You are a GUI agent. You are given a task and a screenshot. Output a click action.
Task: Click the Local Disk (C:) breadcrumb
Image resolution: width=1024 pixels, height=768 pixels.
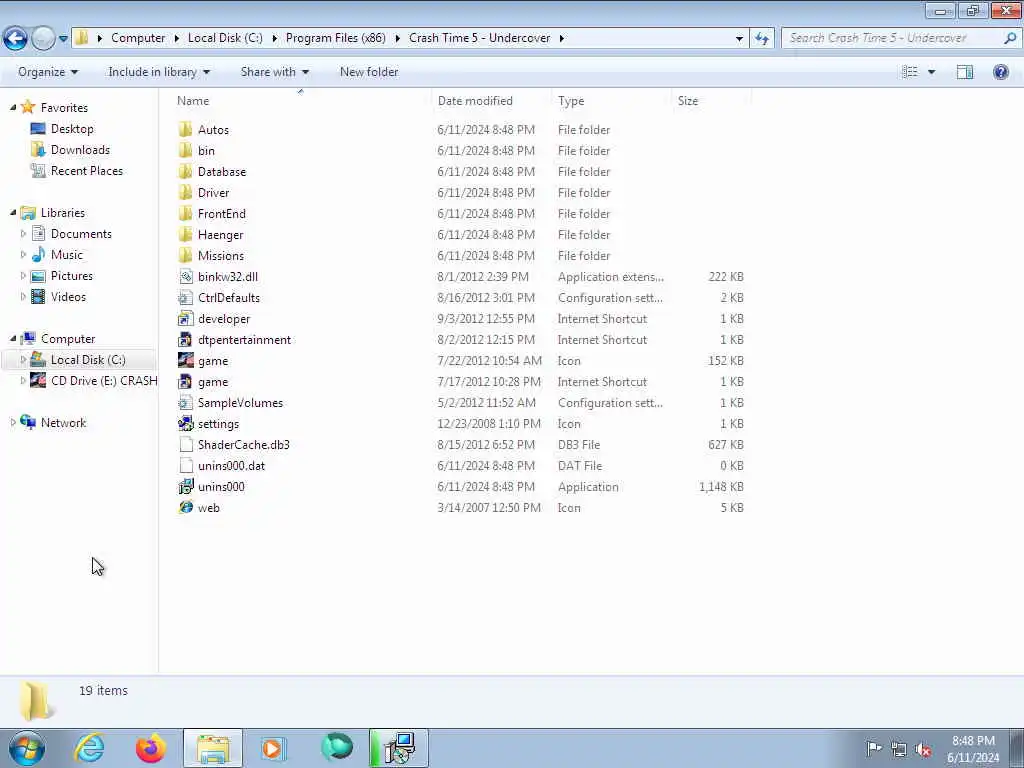(x=225, y=38)
